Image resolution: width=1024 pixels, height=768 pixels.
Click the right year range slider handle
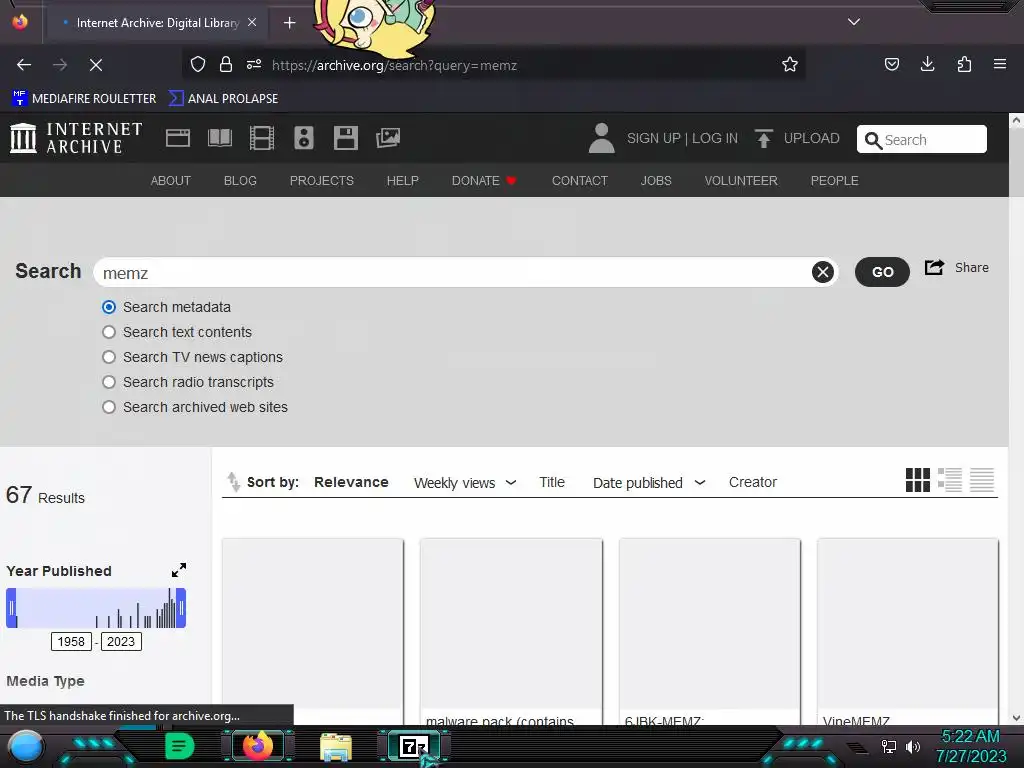182,608
